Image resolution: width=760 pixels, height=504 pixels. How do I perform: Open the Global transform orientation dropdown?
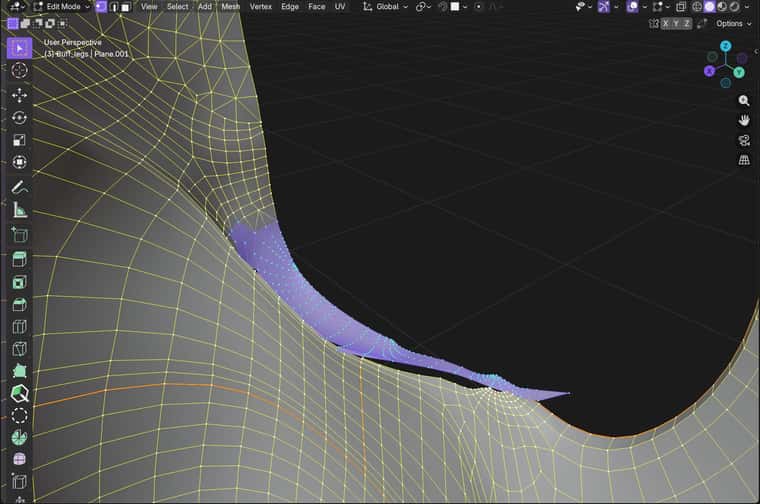point(385,6)
